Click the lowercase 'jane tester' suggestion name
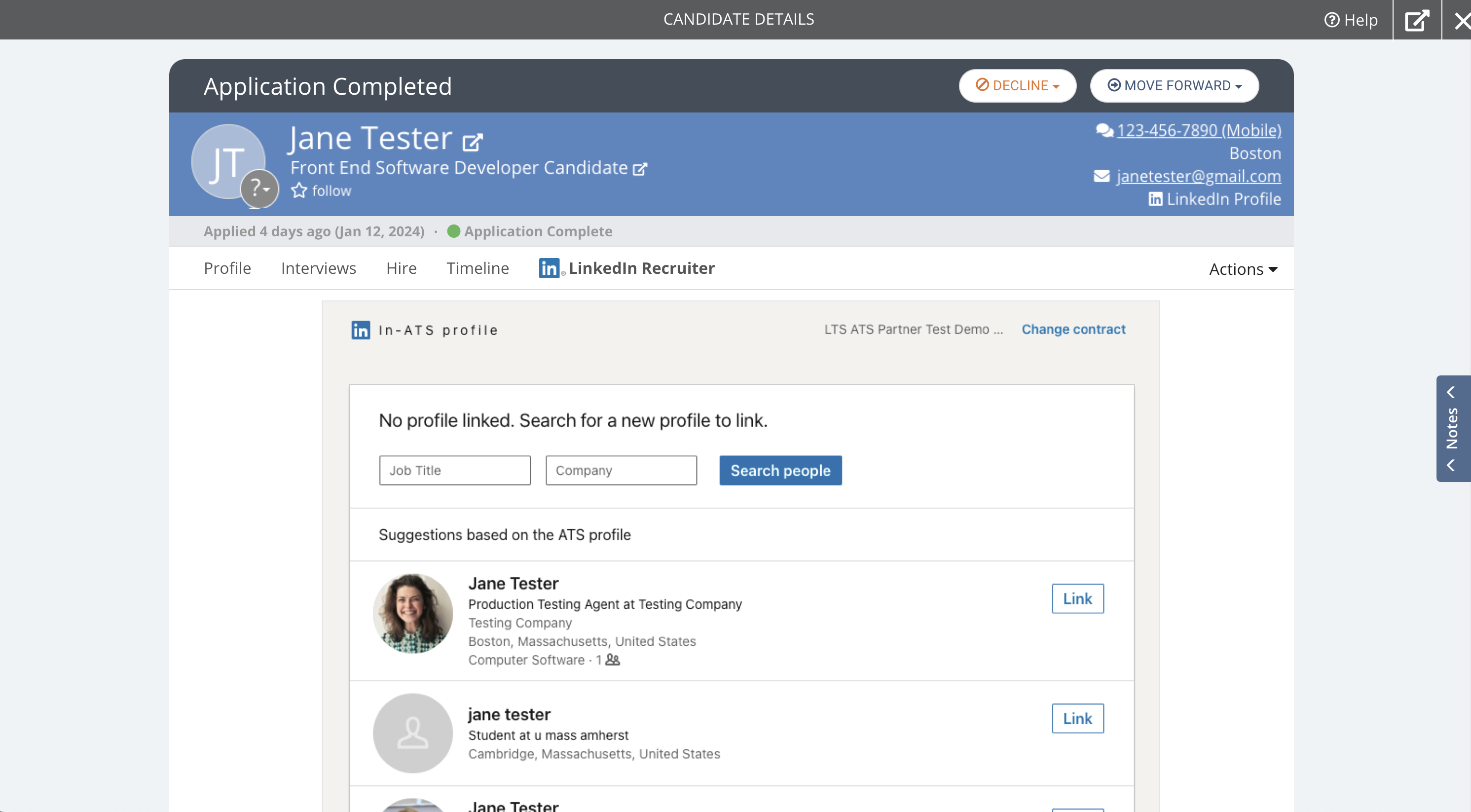The width and height of the screenshot is (1471, 812). coord(509,714)
